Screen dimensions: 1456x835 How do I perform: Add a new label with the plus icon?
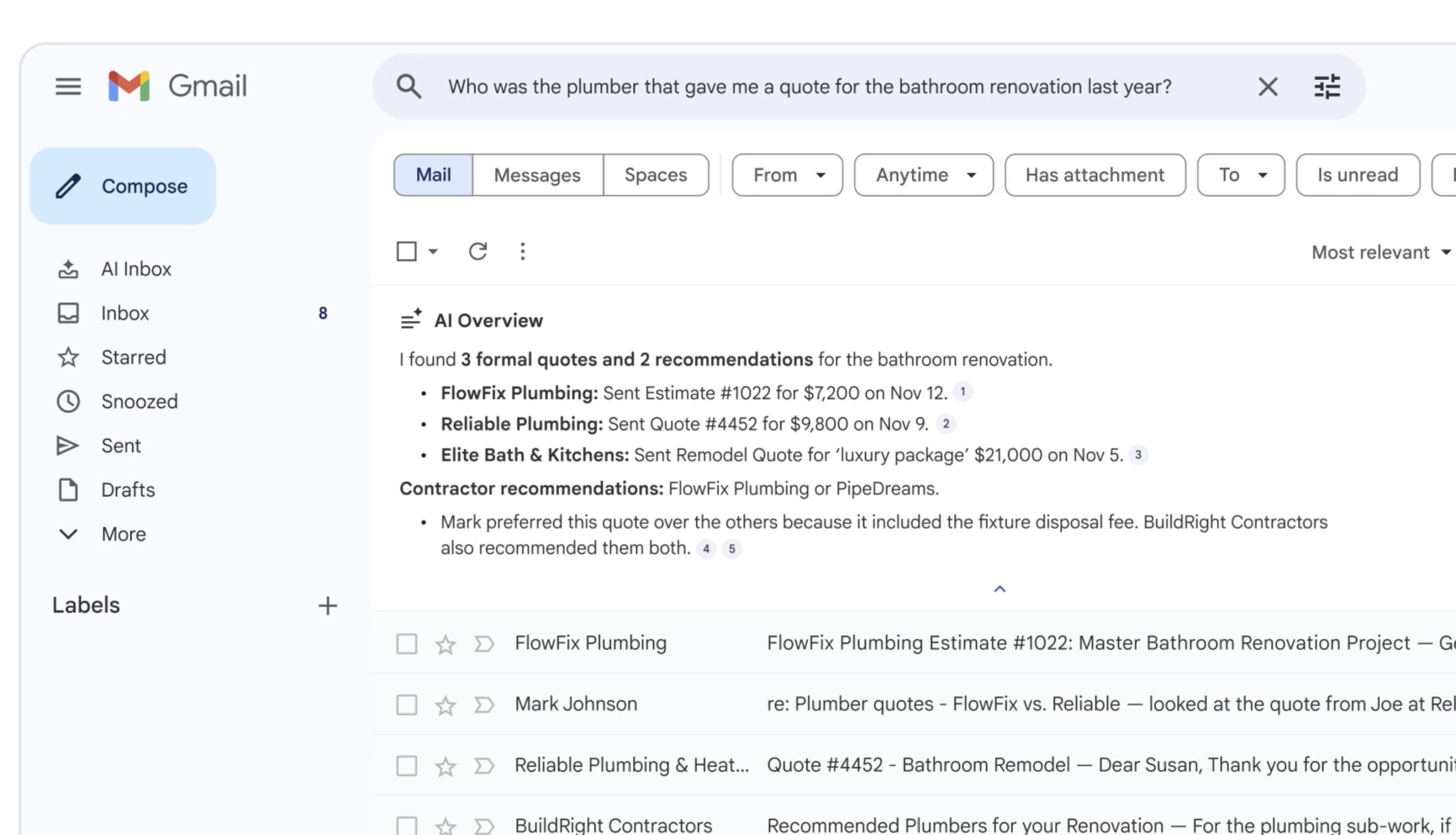click(328, 606)
